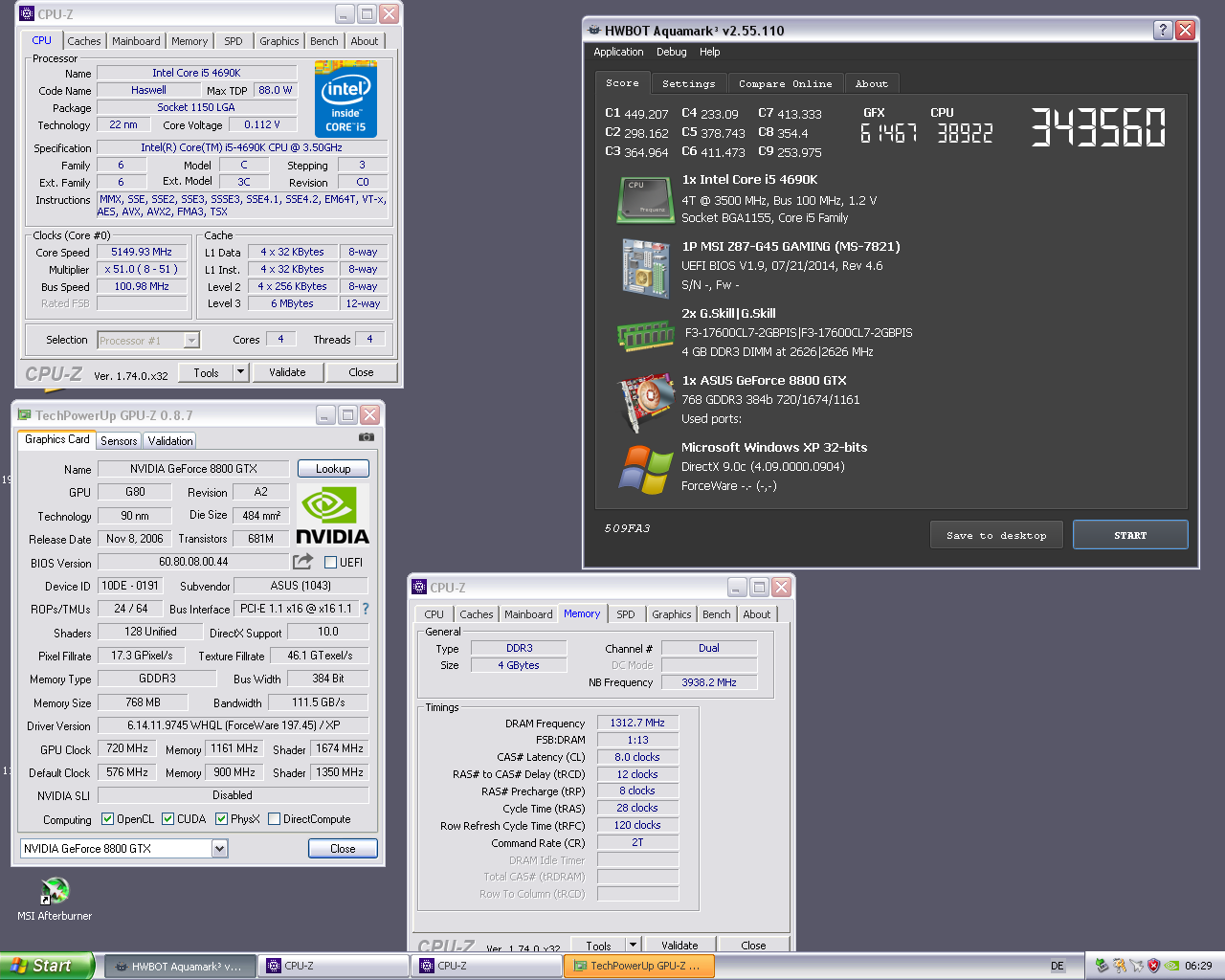This screenshot has height=980, width=1225.
Task: Click the first system tray icon
Action: 1102,966
